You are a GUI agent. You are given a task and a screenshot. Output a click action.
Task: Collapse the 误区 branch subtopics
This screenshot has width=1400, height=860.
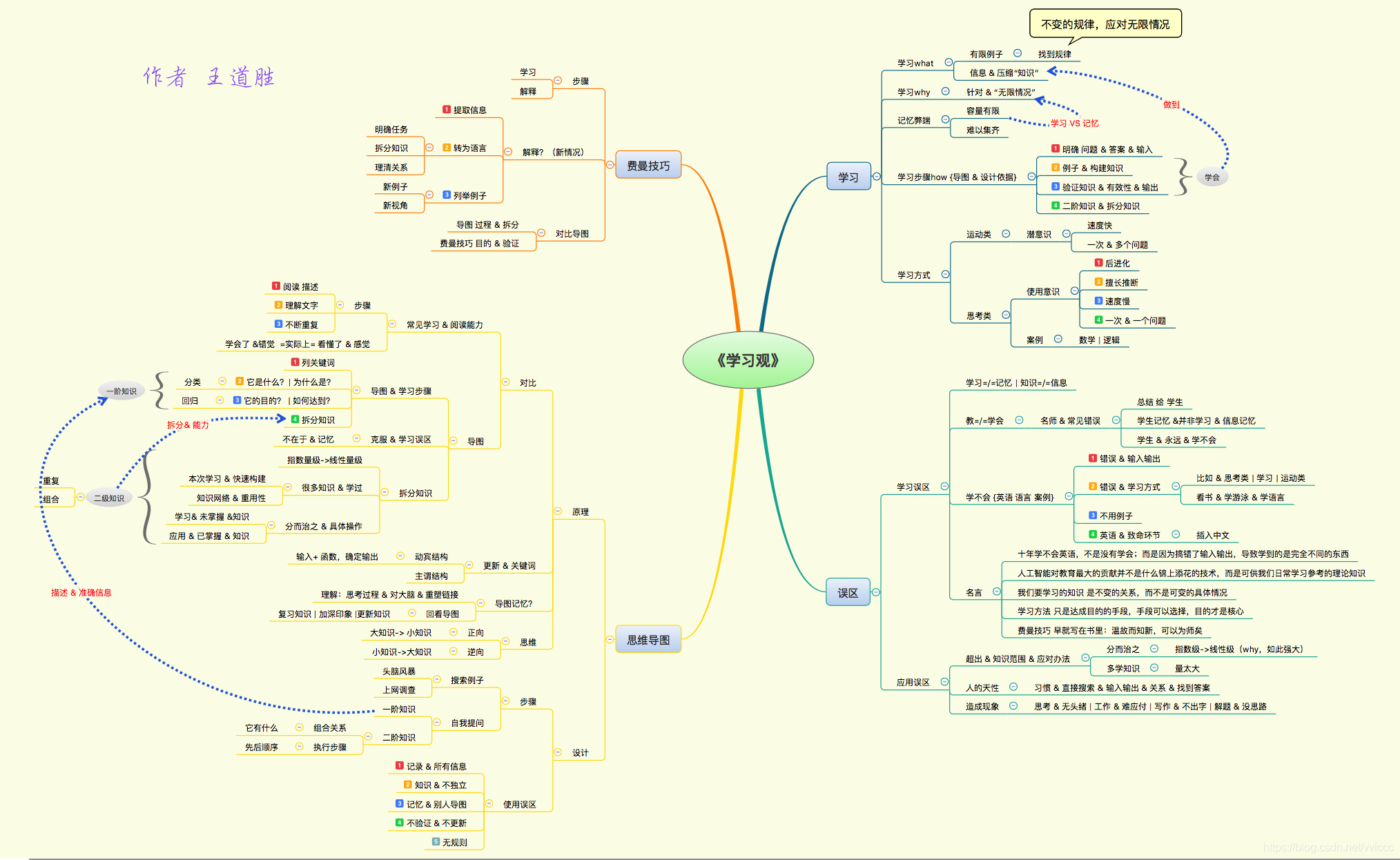(x=876, y=592)
